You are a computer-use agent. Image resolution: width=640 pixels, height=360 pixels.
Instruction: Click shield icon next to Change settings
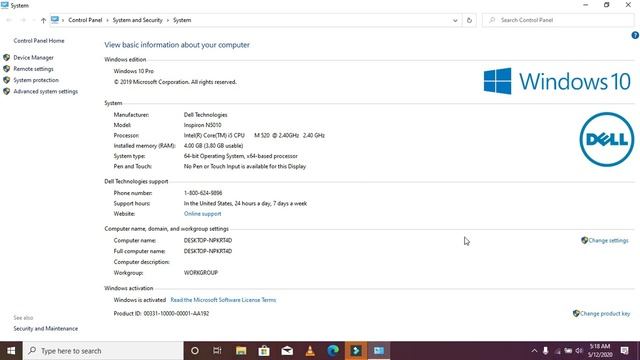584,240
